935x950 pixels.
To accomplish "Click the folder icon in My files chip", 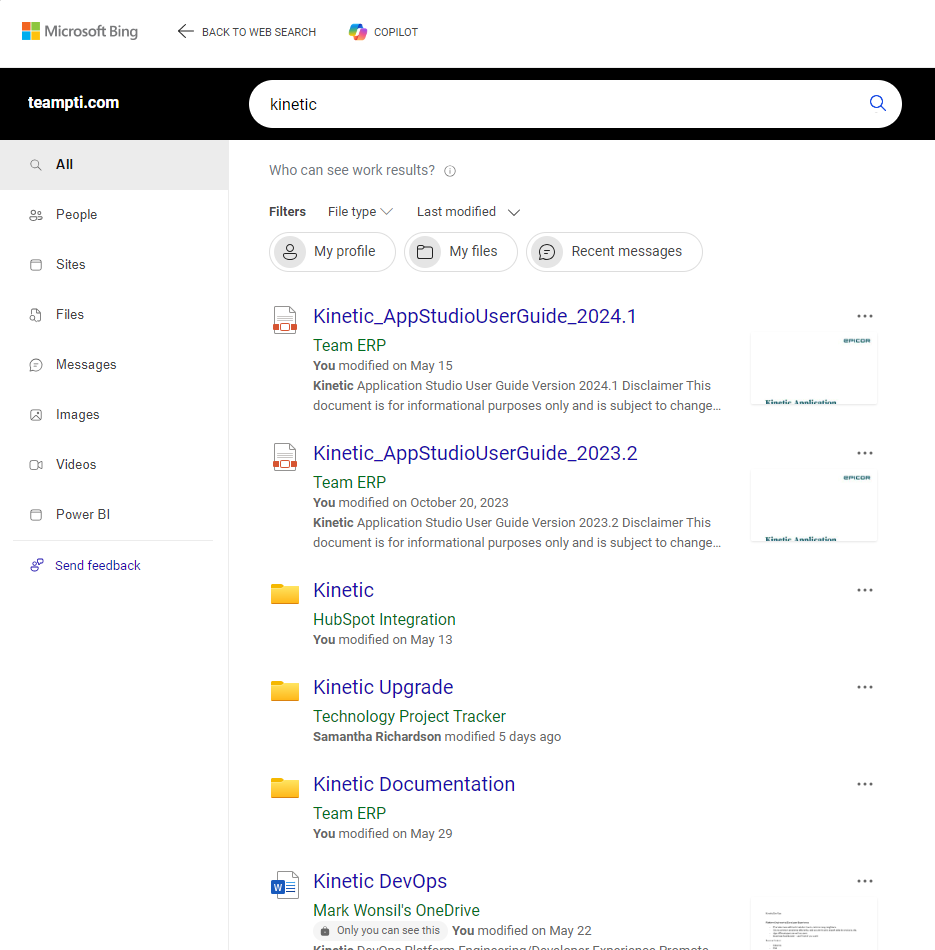I will (x=425, y=251).
